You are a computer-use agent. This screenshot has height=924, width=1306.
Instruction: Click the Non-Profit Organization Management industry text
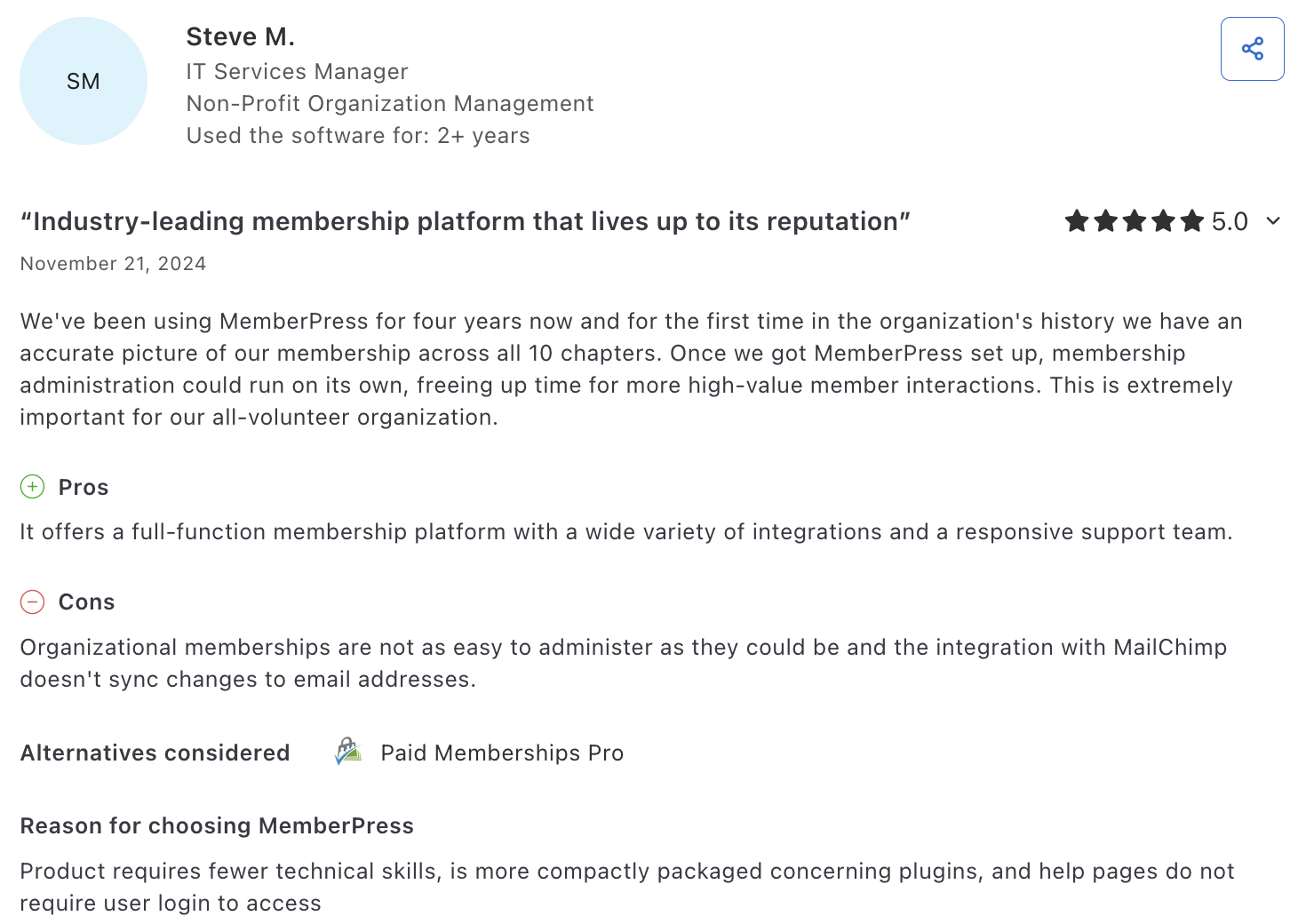pyautogui.click(x=389, y=103)
